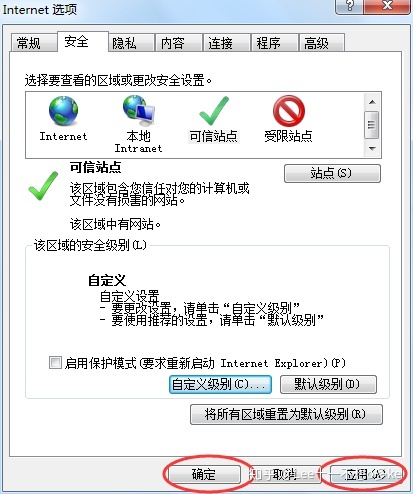
Task: Click the zone list scroll down arrow
Action: pos(372,149)
